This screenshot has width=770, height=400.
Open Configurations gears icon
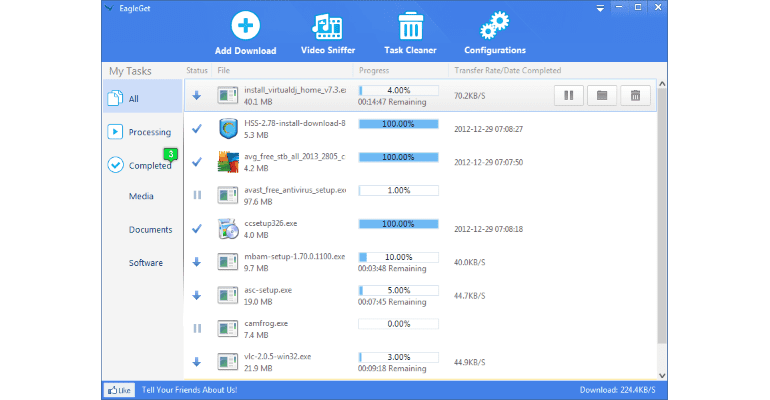494,26
